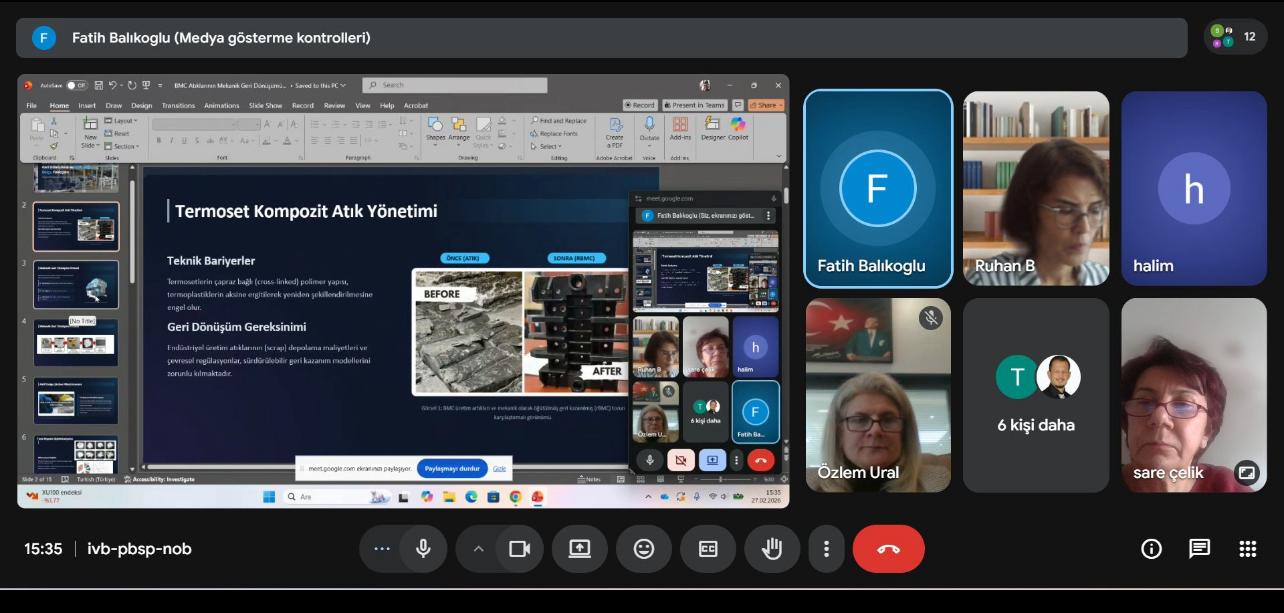Toggle AutoSave switch in PowerPoint
The width and height of the screenshot is (1284, 613).
pos(76,85)
